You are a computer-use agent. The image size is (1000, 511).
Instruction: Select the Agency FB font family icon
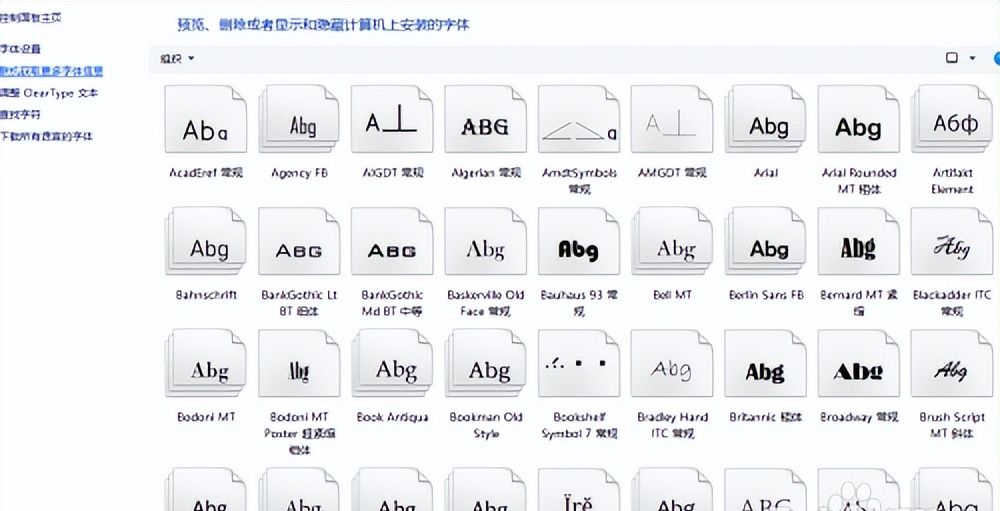[299, 119]
